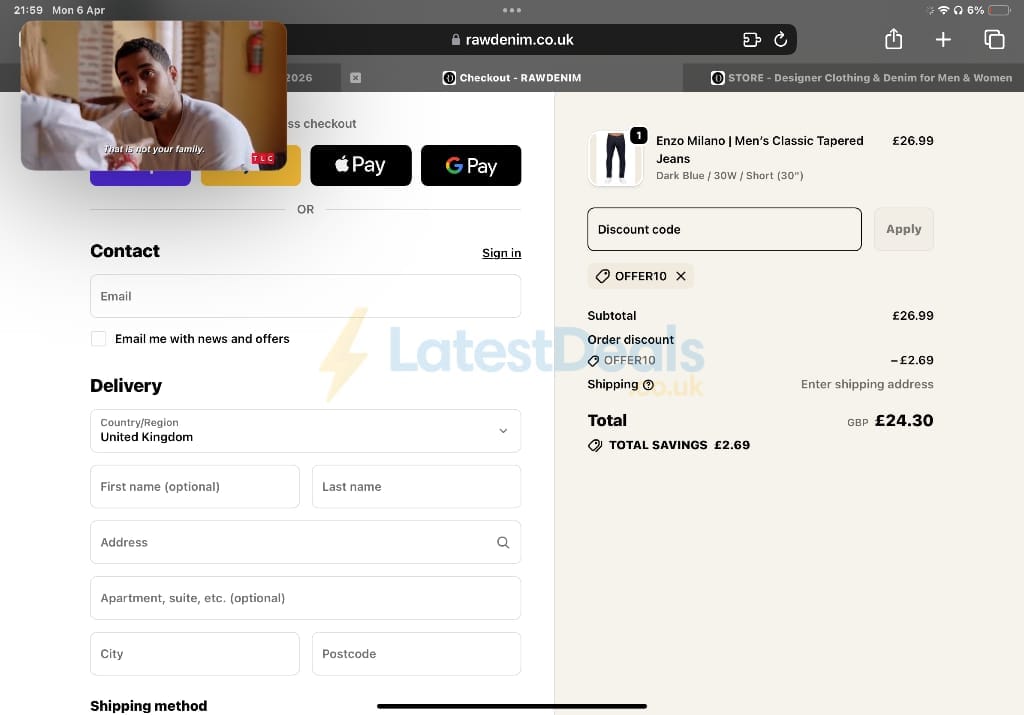Expand the Country/Region dropdown
Viewport: 1024px width, 715px height.
[x=306, y=431]
